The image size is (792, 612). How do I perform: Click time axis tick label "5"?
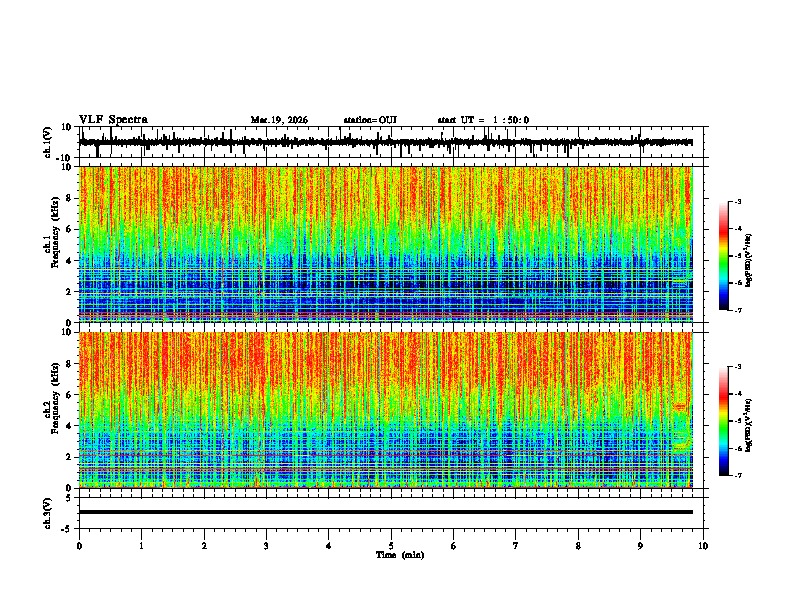(x=391, y=546)
